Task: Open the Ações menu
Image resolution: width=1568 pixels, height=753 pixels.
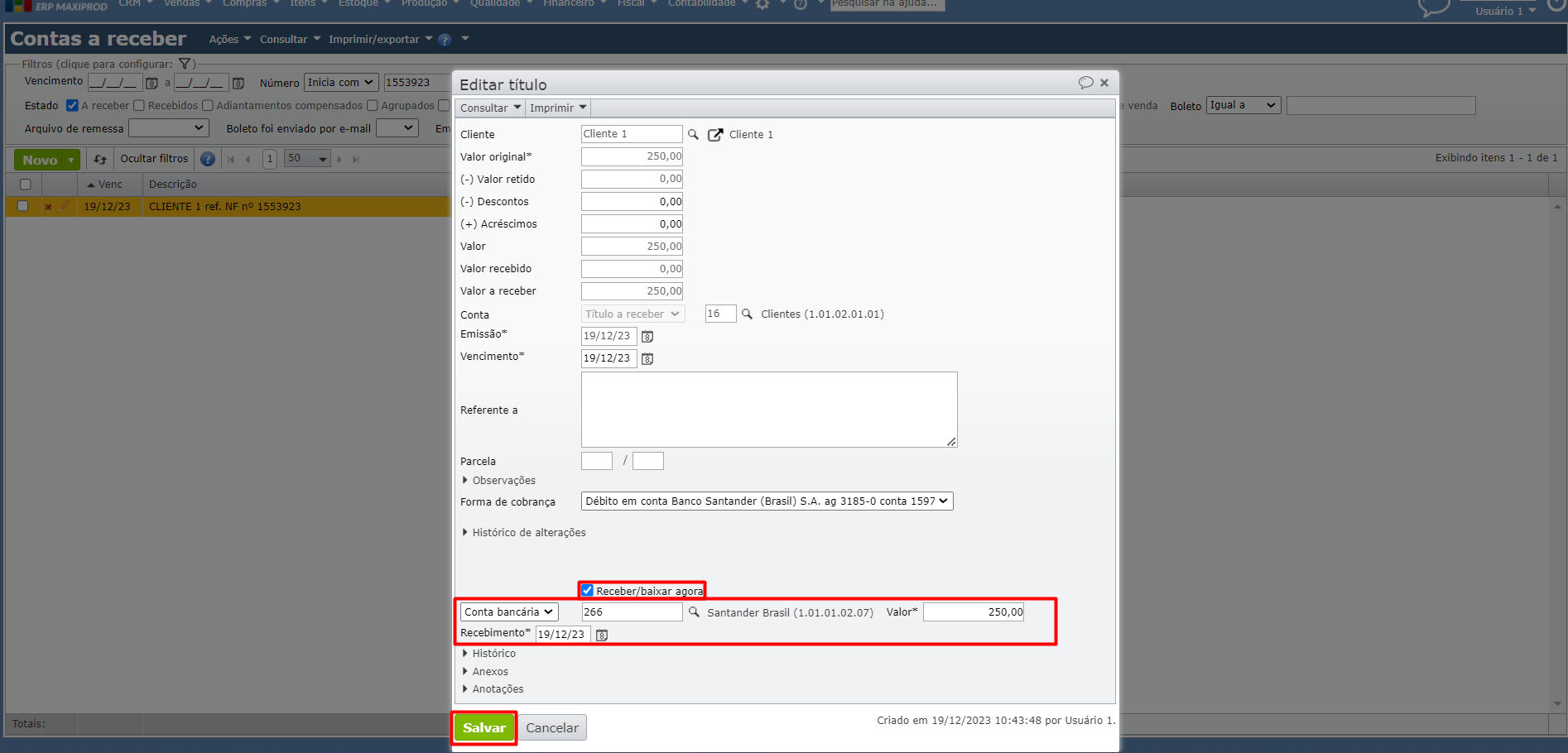Action: pos(229,39)
